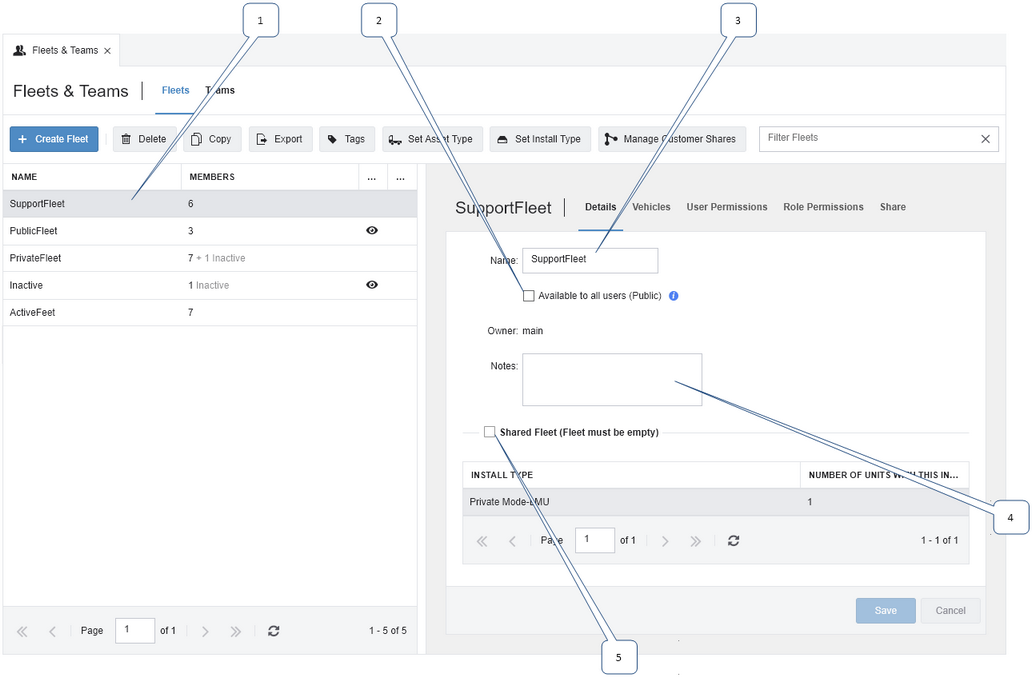Go to first page in install type grid
The image size is (1032, 678).
pos(482,541)
